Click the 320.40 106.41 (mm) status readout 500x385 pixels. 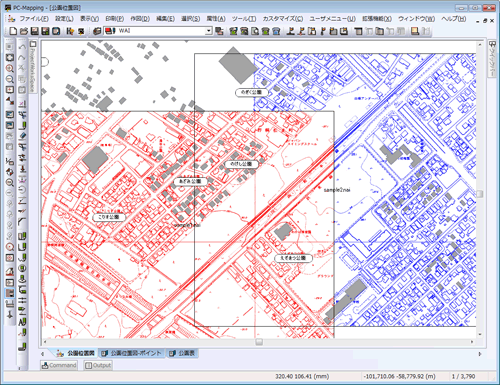click(302, 376)
